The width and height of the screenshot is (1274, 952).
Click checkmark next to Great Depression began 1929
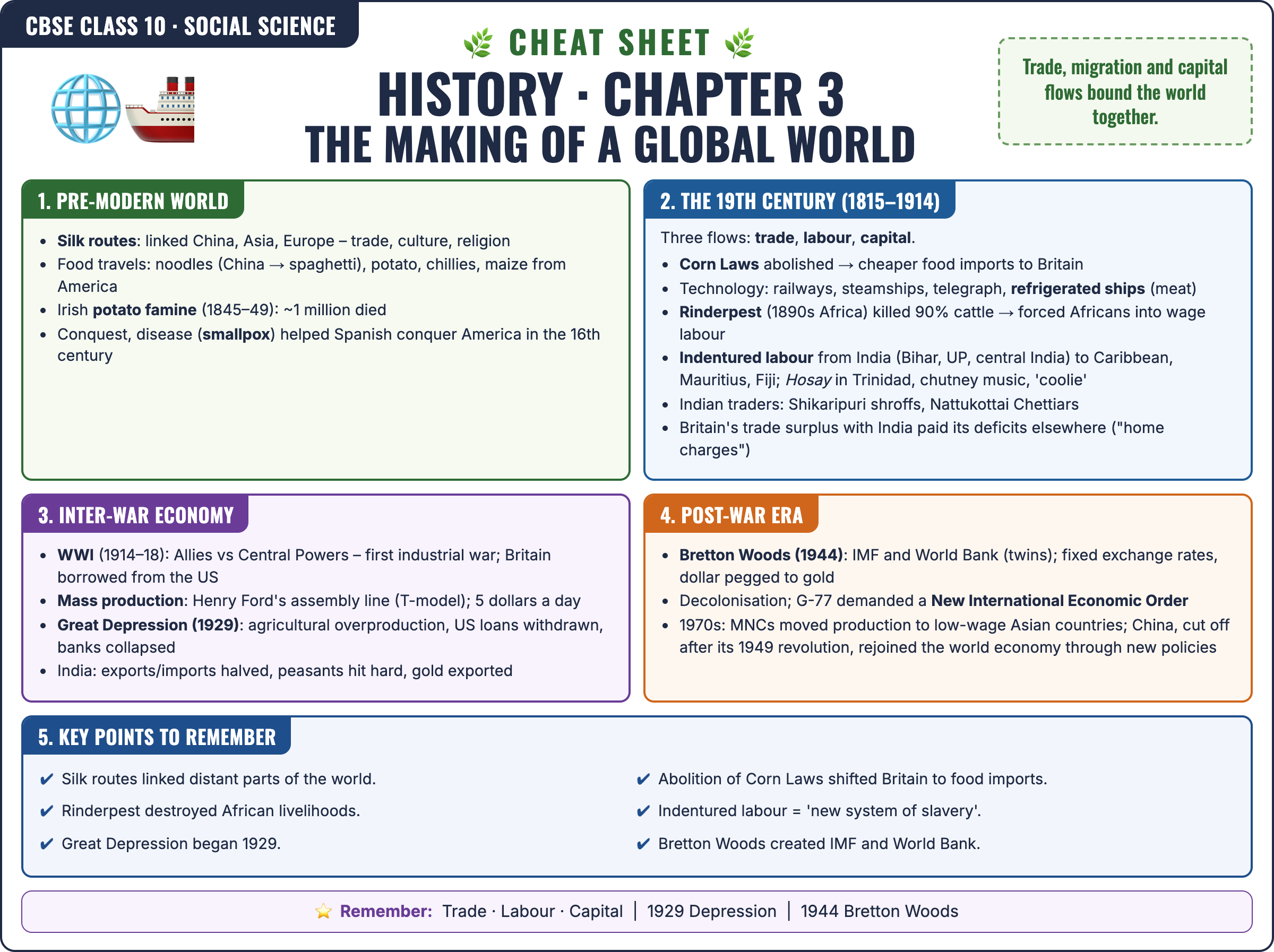coord(47,844)
